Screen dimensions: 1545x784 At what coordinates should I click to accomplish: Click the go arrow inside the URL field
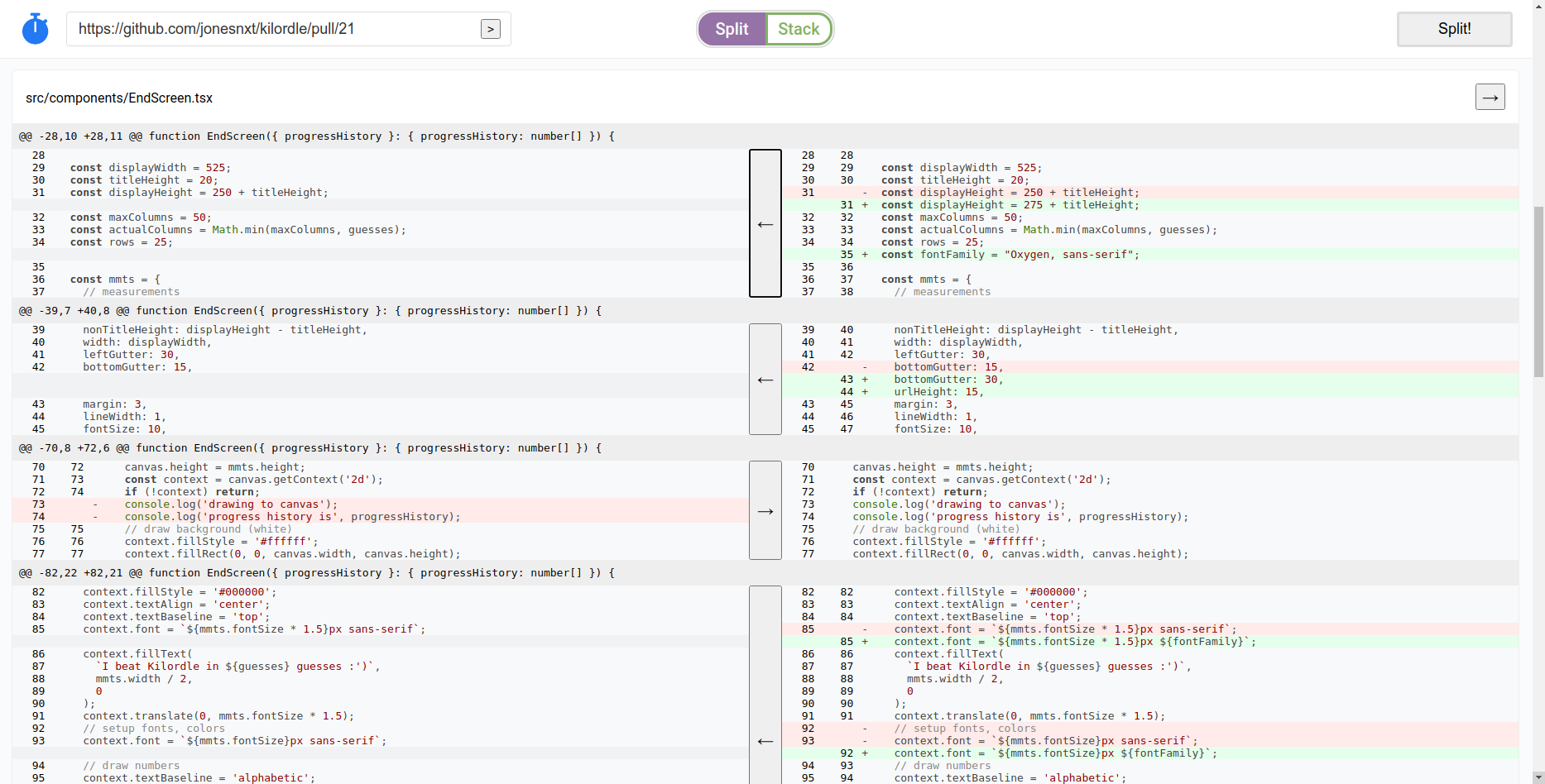491,29
